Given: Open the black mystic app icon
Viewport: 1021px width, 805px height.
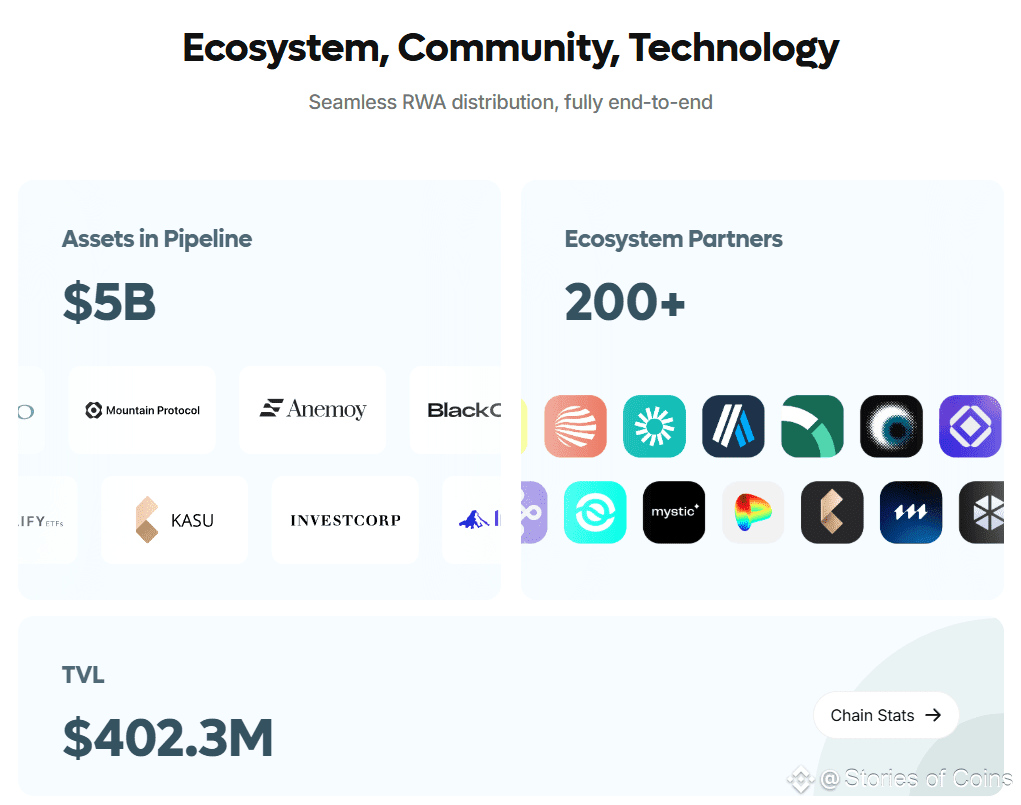Looking at the screenshot, I should [674, 512].
